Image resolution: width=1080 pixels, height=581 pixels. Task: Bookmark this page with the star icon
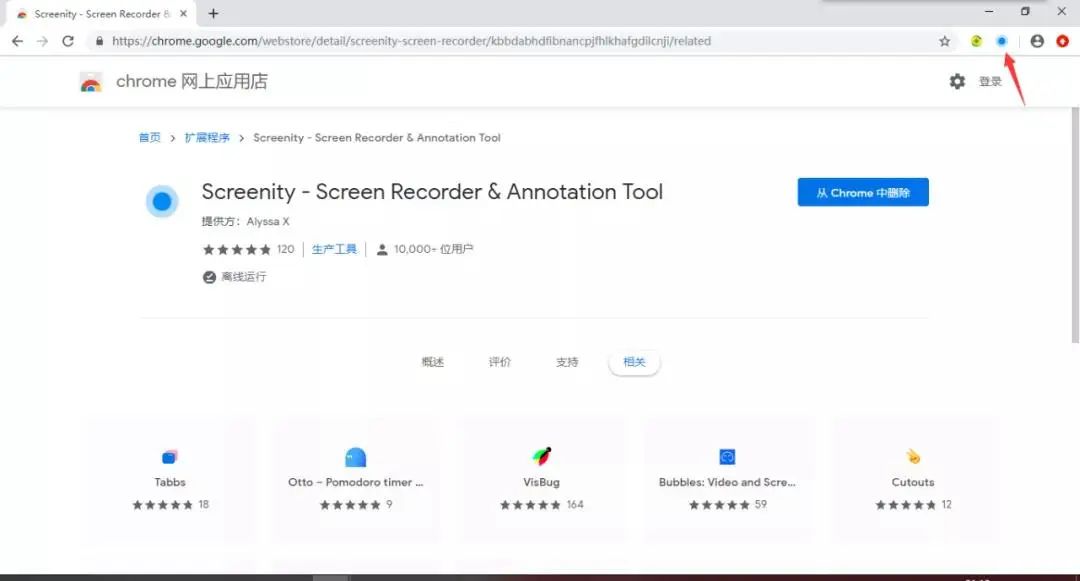tap(944, 41)
